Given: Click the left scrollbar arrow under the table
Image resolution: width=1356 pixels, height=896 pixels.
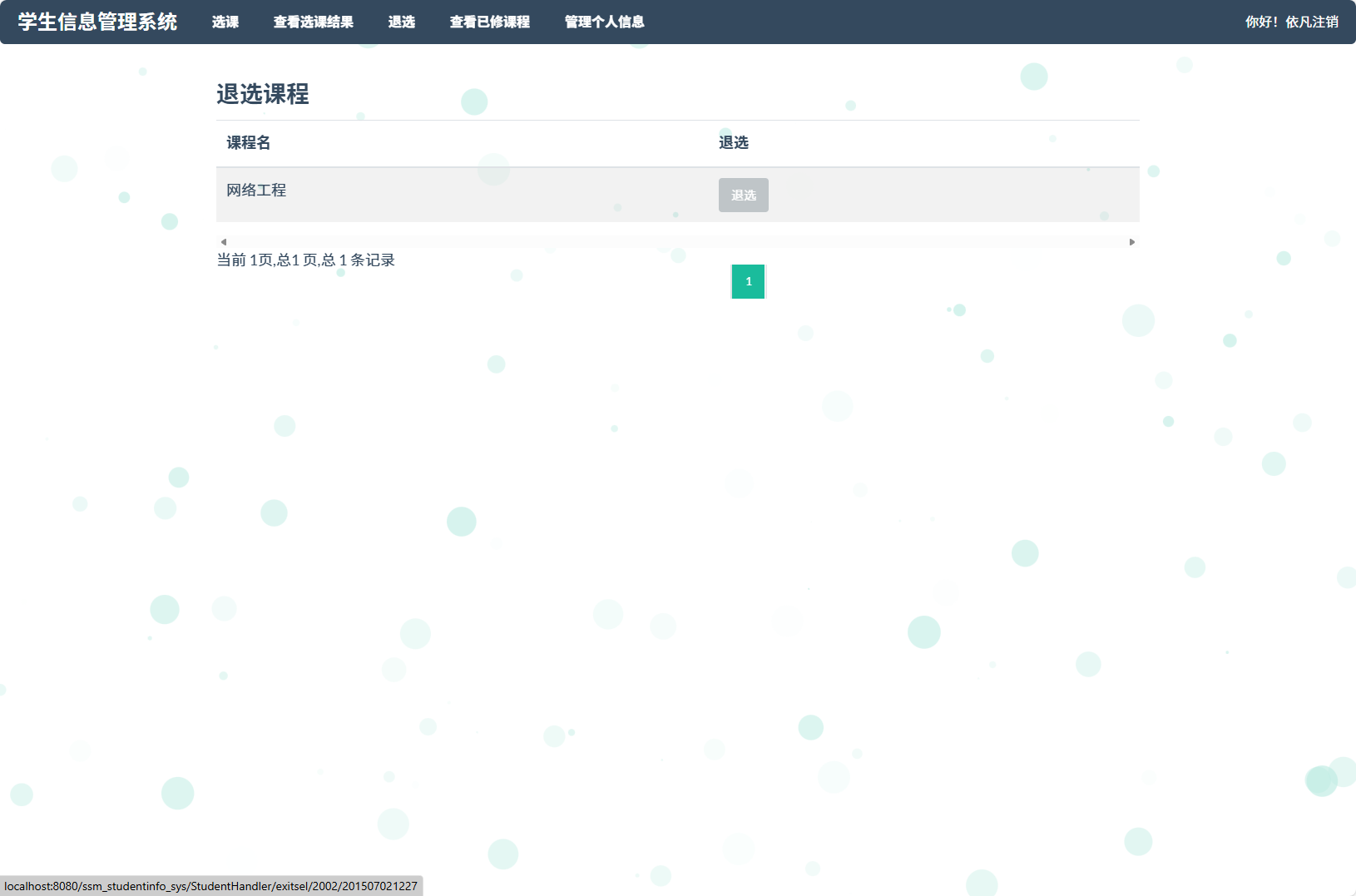Looking at the screenshot, I should [x=222, y=241].
